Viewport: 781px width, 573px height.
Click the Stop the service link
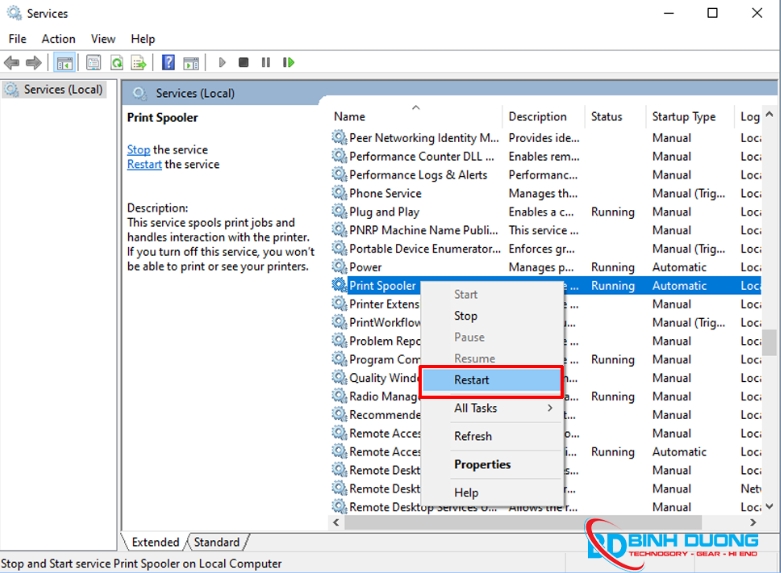tap(138, 150)
